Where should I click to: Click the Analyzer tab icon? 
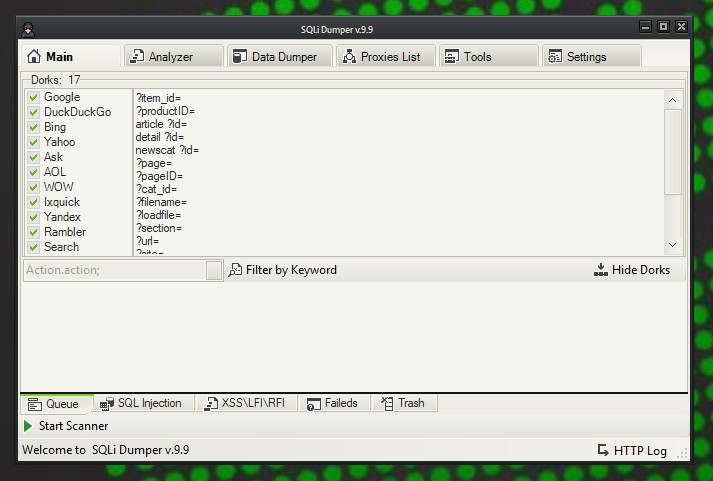[x=137, y=57]
